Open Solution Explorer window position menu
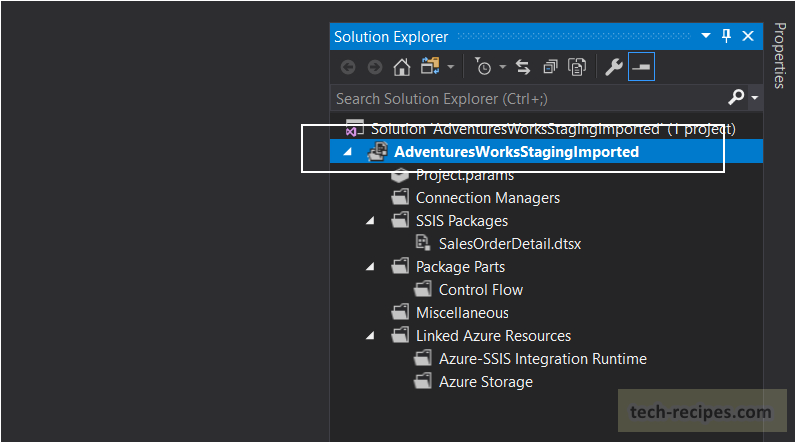The height and width of the screenshot is (443, 796). coord(706,36)
